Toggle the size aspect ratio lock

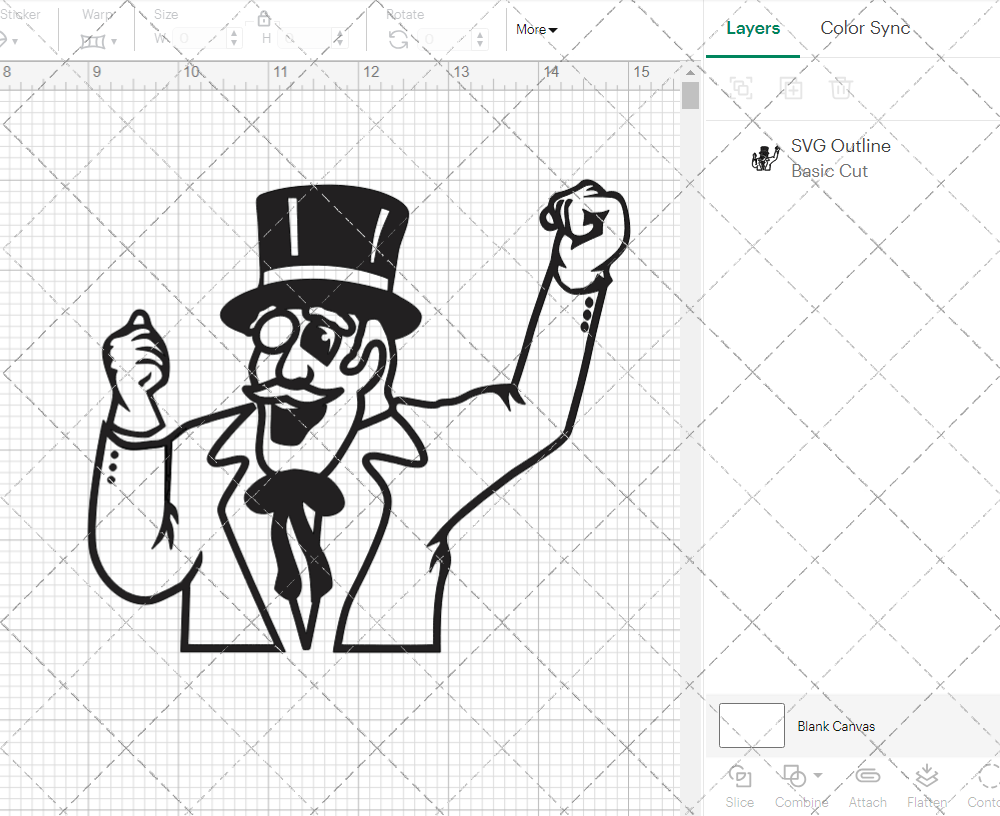point(263,18)
